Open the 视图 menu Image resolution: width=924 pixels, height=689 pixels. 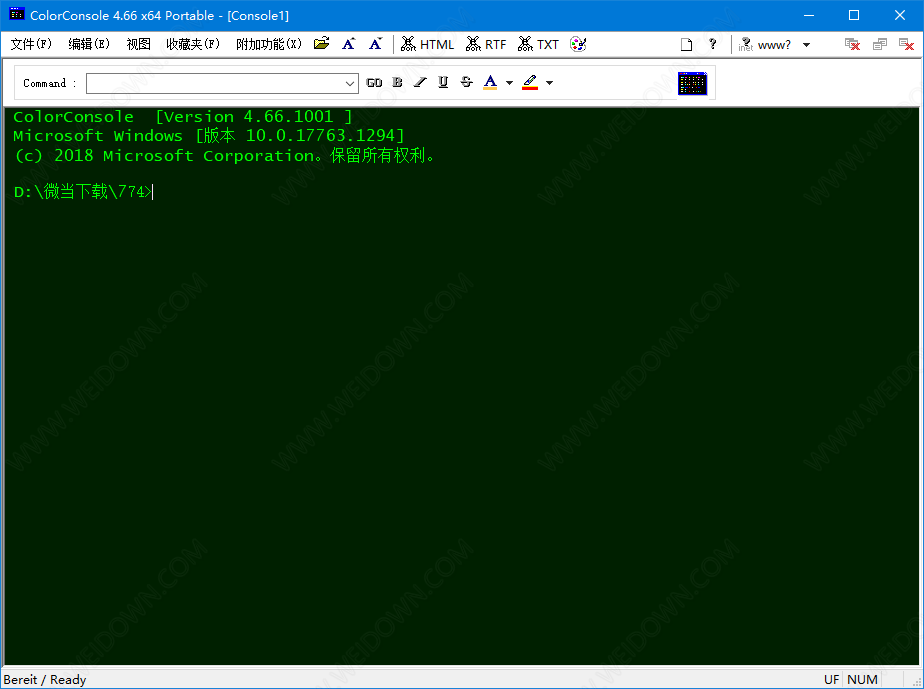coord(138,44)
